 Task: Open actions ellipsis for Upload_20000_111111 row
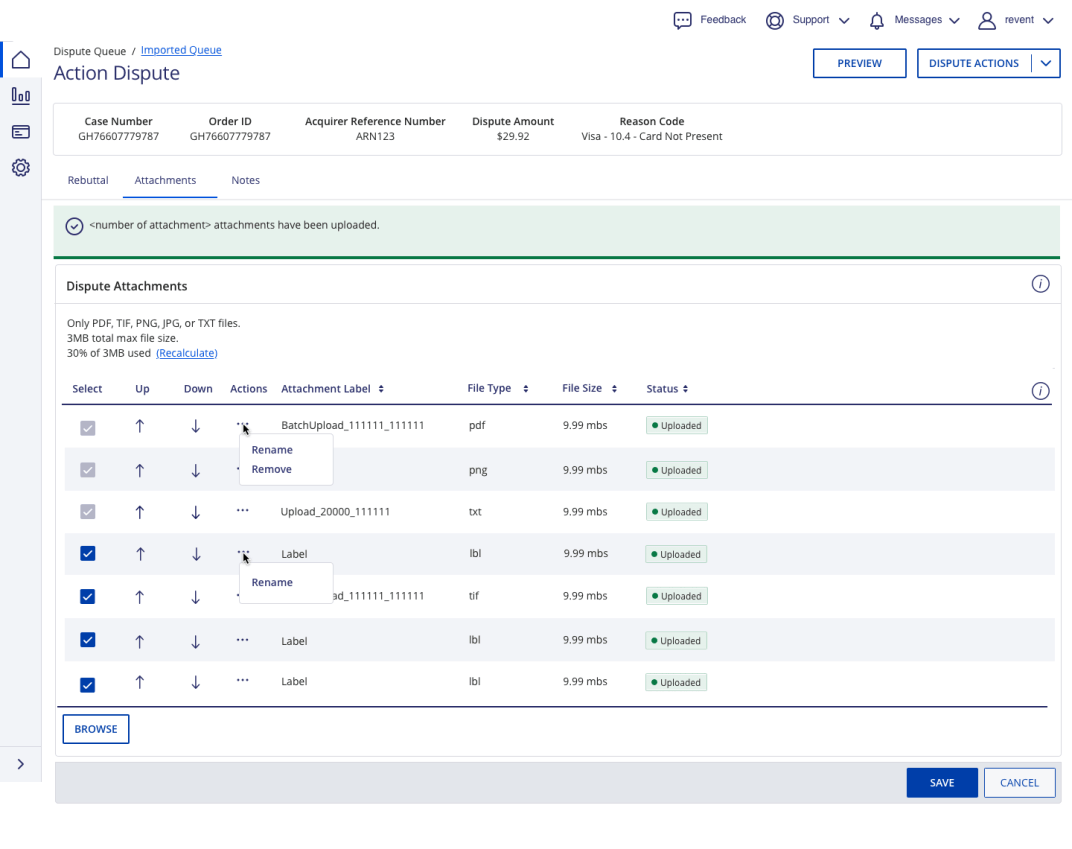click(242, 510)
